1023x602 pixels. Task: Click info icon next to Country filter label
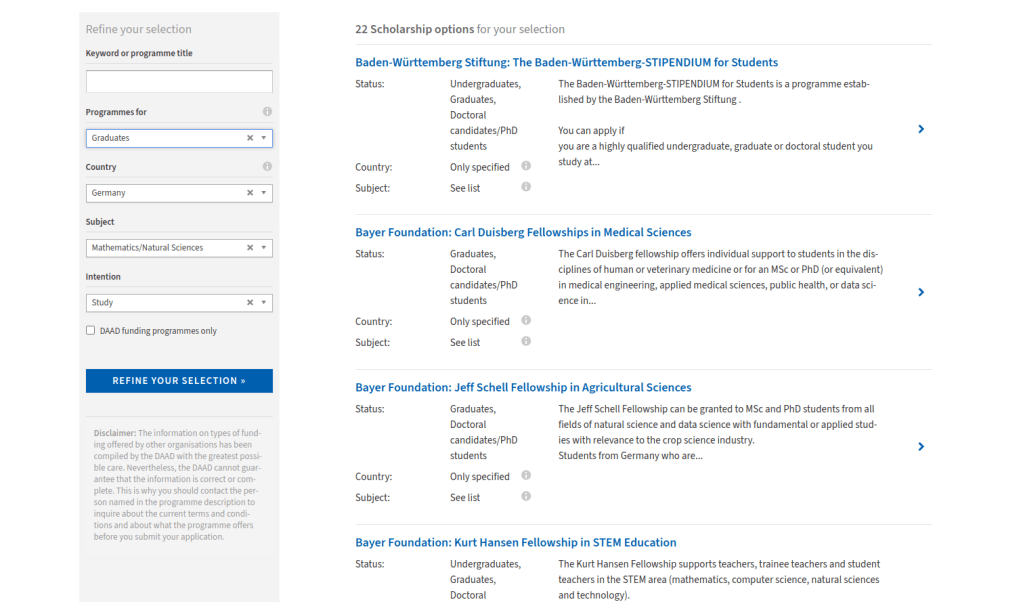[267, 167]
